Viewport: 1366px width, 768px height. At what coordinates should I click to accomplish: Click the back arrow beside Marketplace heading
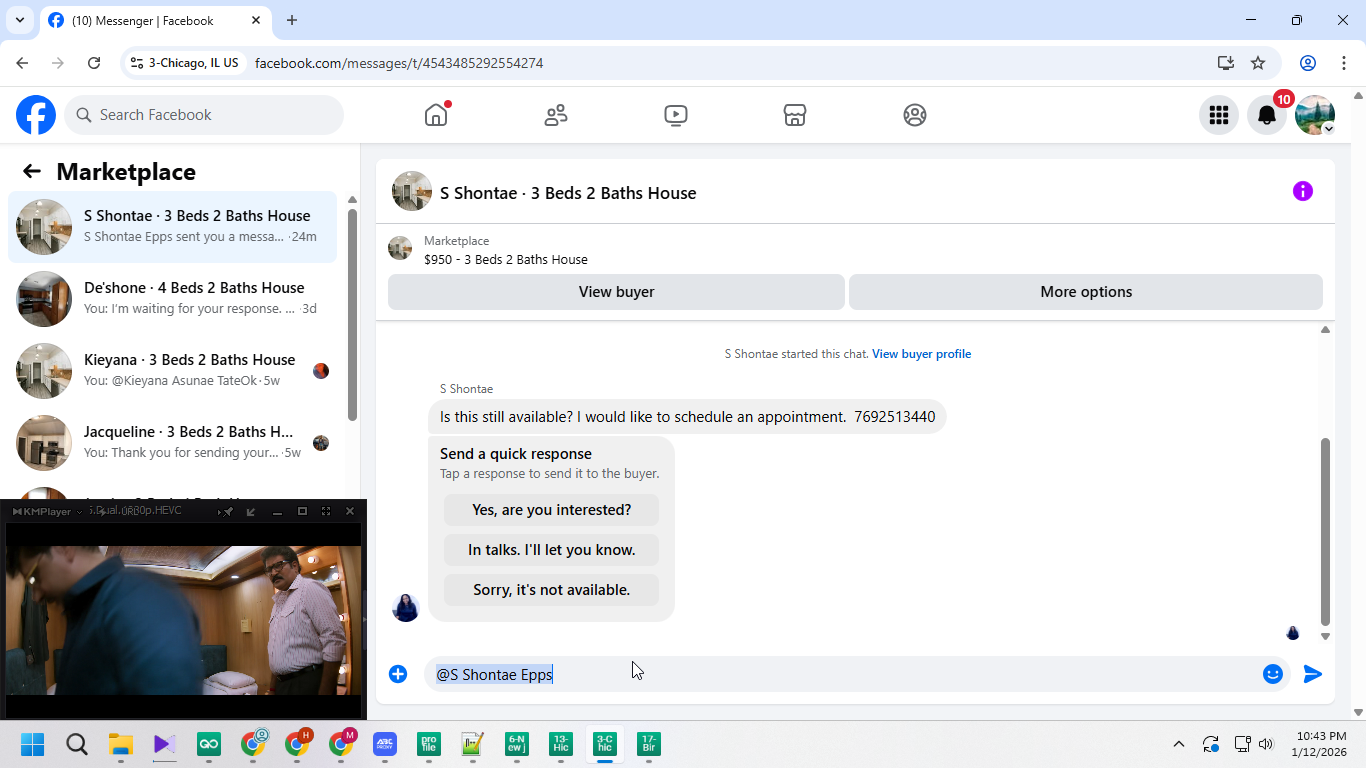pyautogui.click(x=32, y=171)
